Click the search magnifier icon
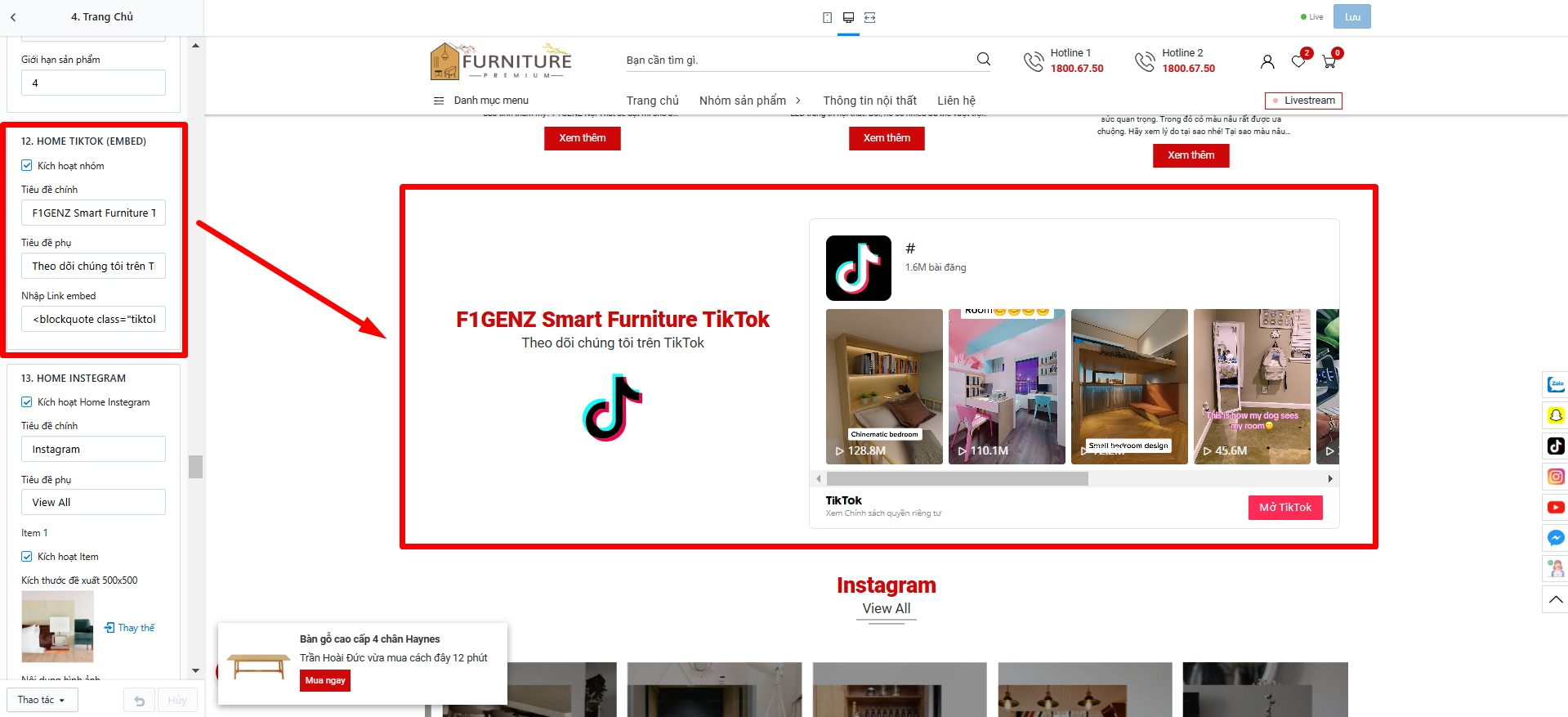 [x=984, y=59]
